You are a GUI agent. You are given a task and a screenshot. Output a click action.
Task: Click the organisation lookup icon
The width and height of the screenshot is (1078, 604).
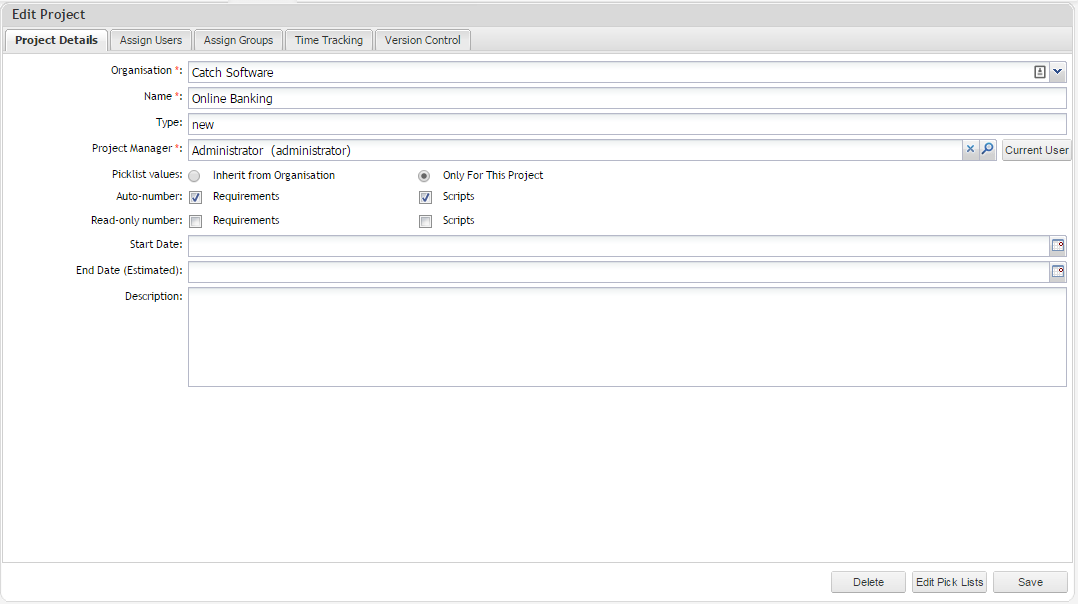click(x=1040, y=72)
